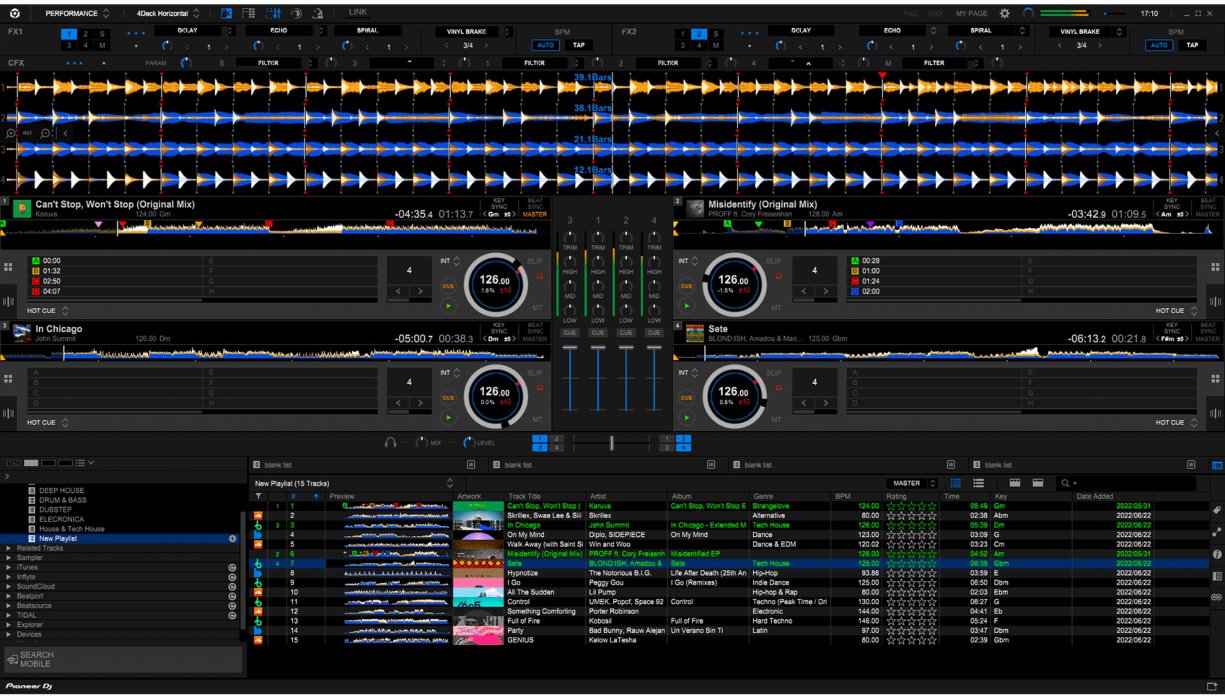This screenshot has height=700, width=1225.
Task: Click FX1 TAP button
Action: coord(578,45)
